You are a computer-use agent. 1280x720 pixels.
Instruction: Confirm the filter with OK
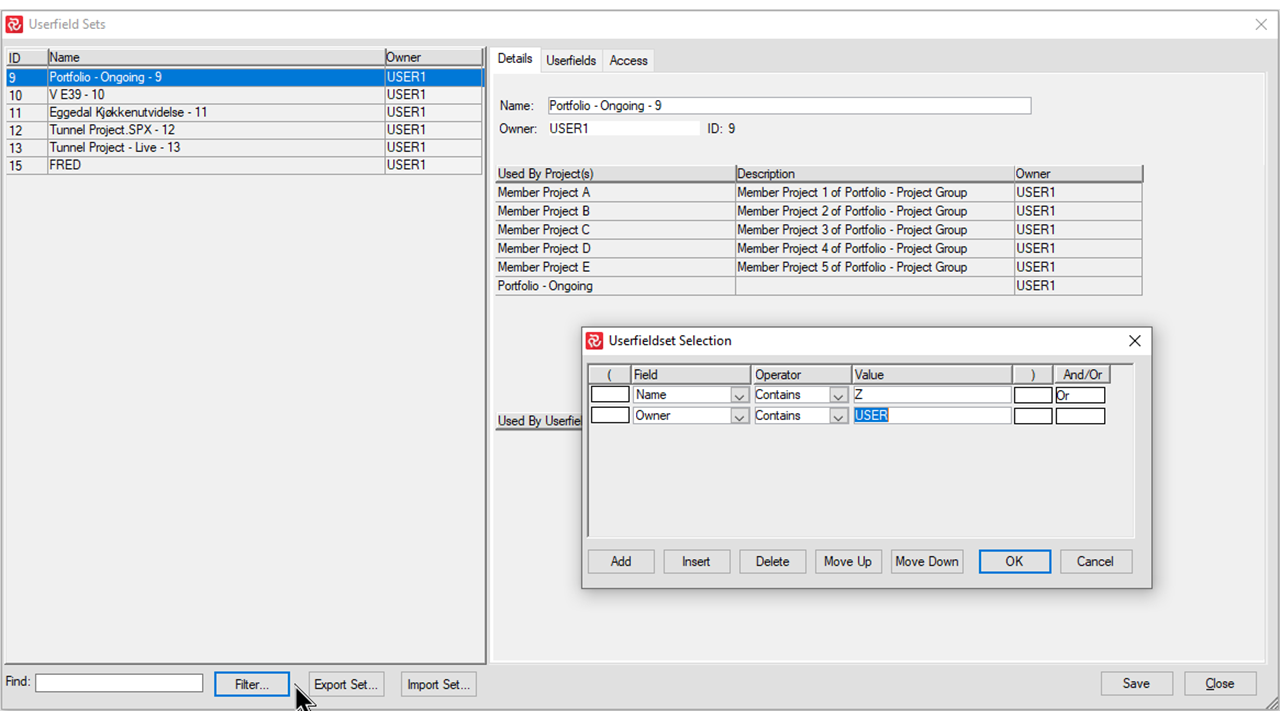click(x=1014, y=562)
